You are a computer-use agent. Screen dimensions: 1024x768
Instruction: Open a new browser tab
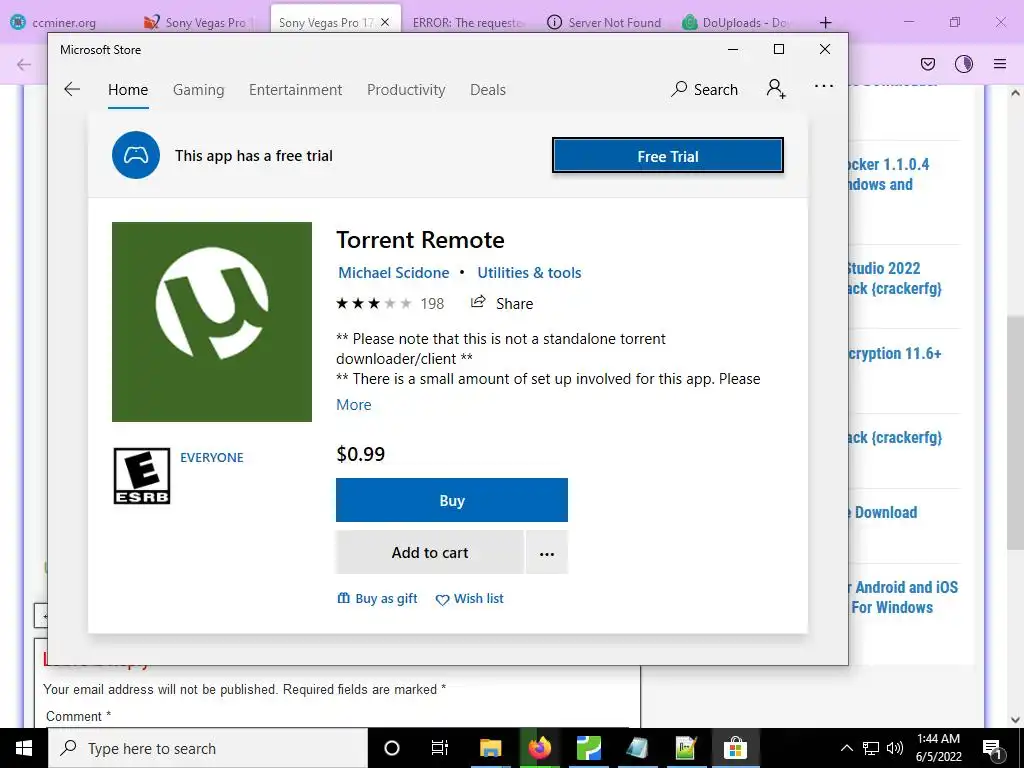(x=825, y=22)
